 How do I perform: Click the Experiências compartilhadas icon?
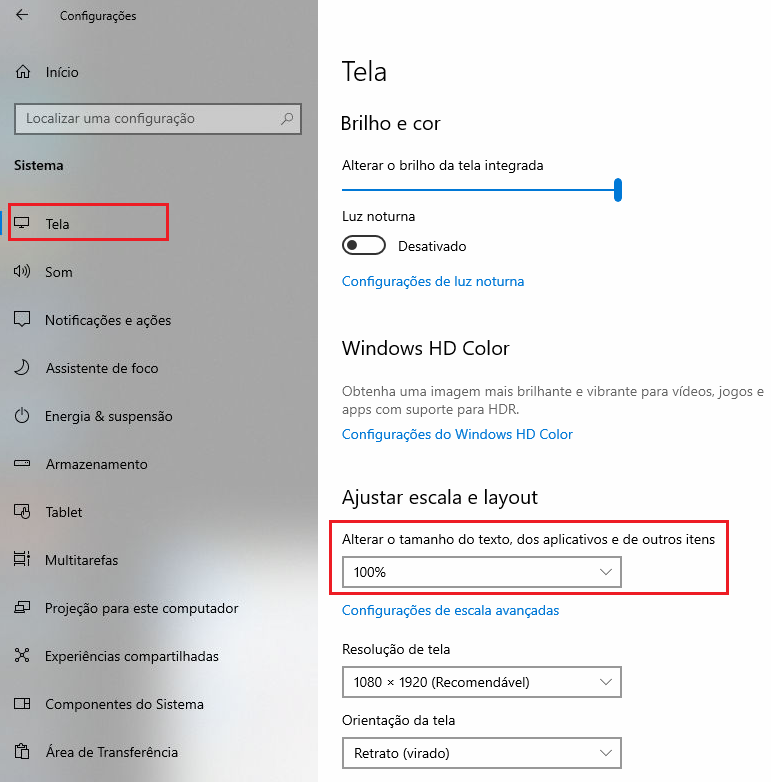click(x=22, y=656)
